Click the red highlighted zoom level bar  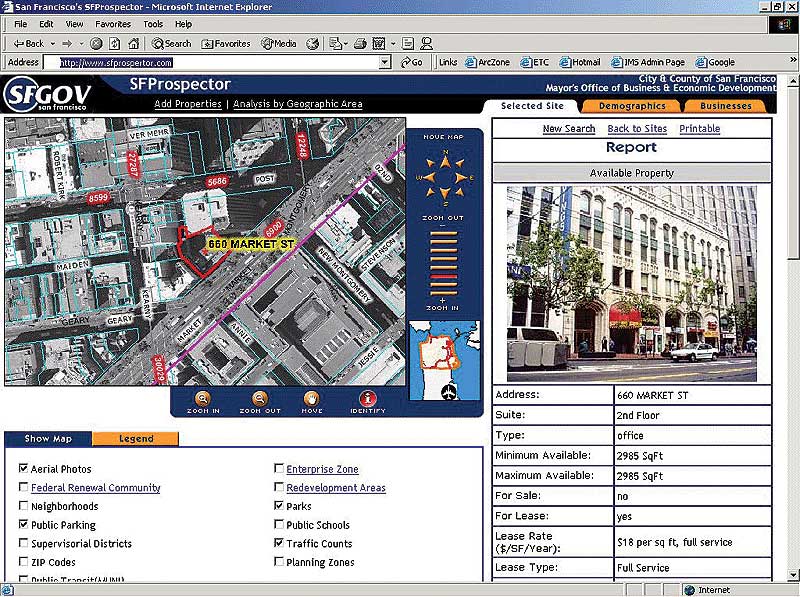pyautogui.click(x=443, y=277)
